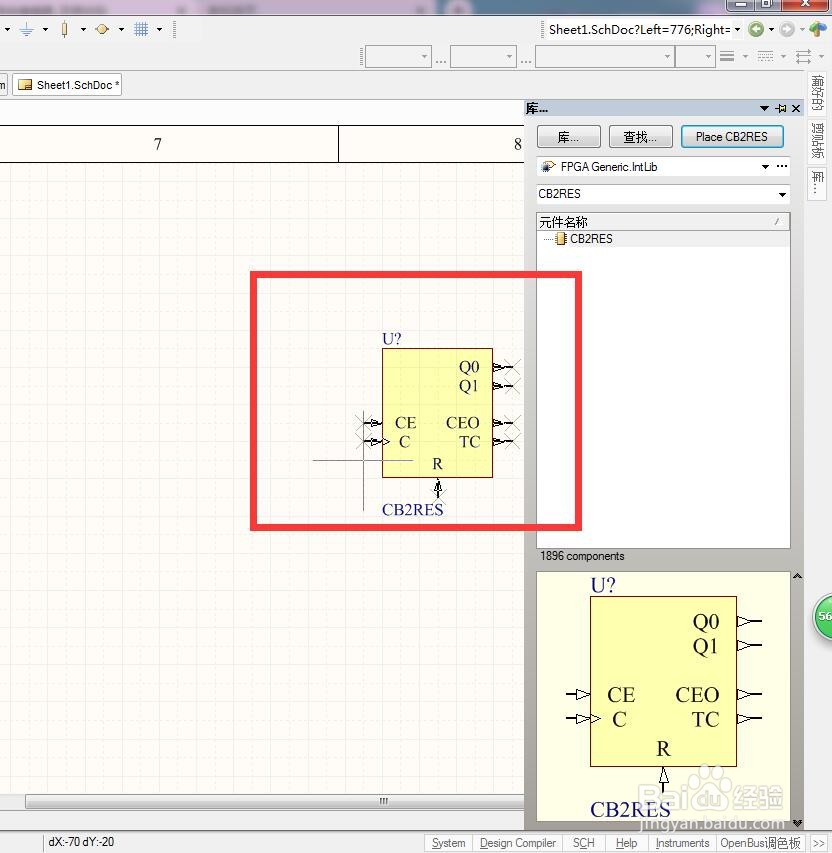Click the green navigate back icon

(756, 29)
